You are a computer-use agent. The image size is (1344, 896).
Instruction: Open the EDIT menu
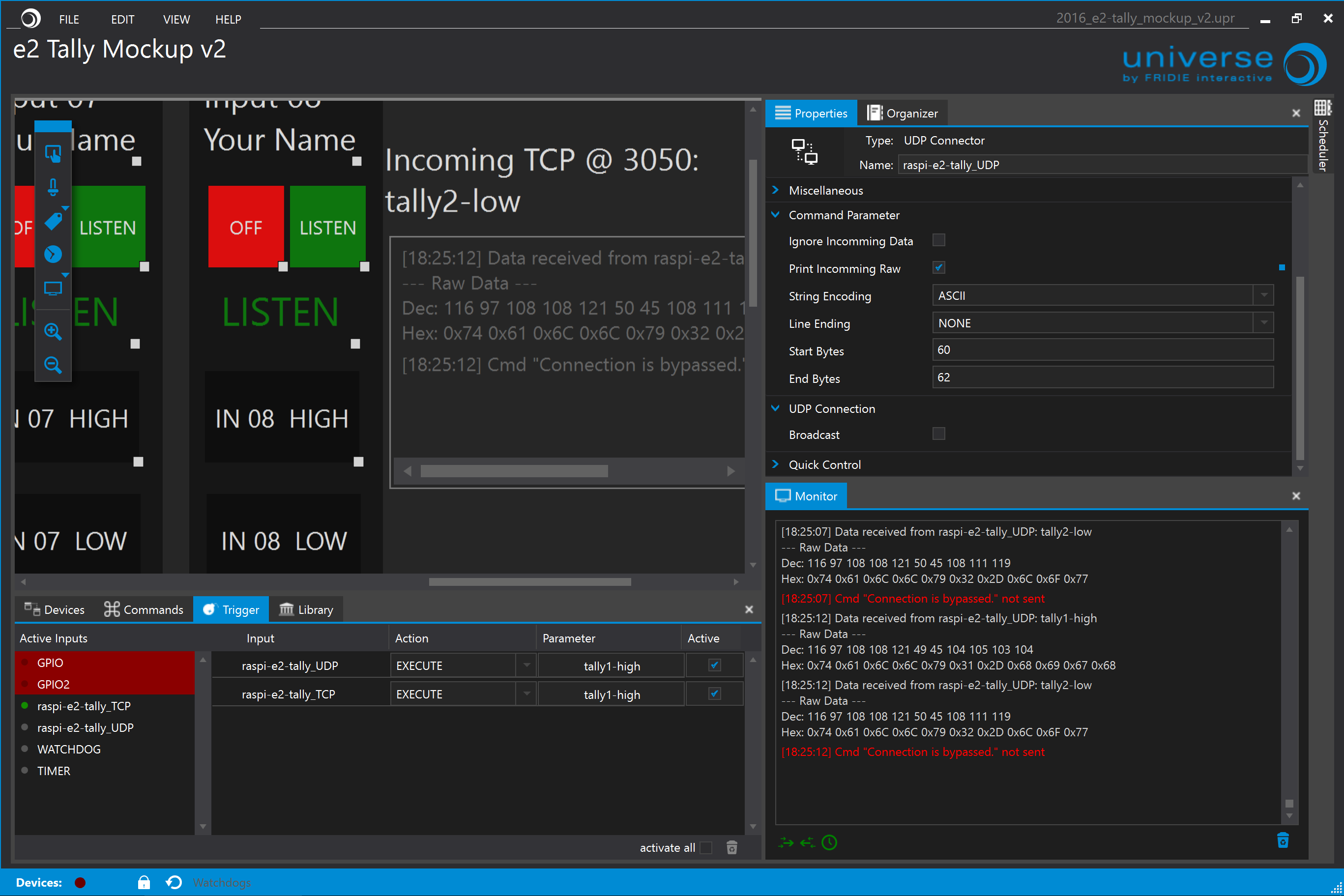(x=122, y=20)
